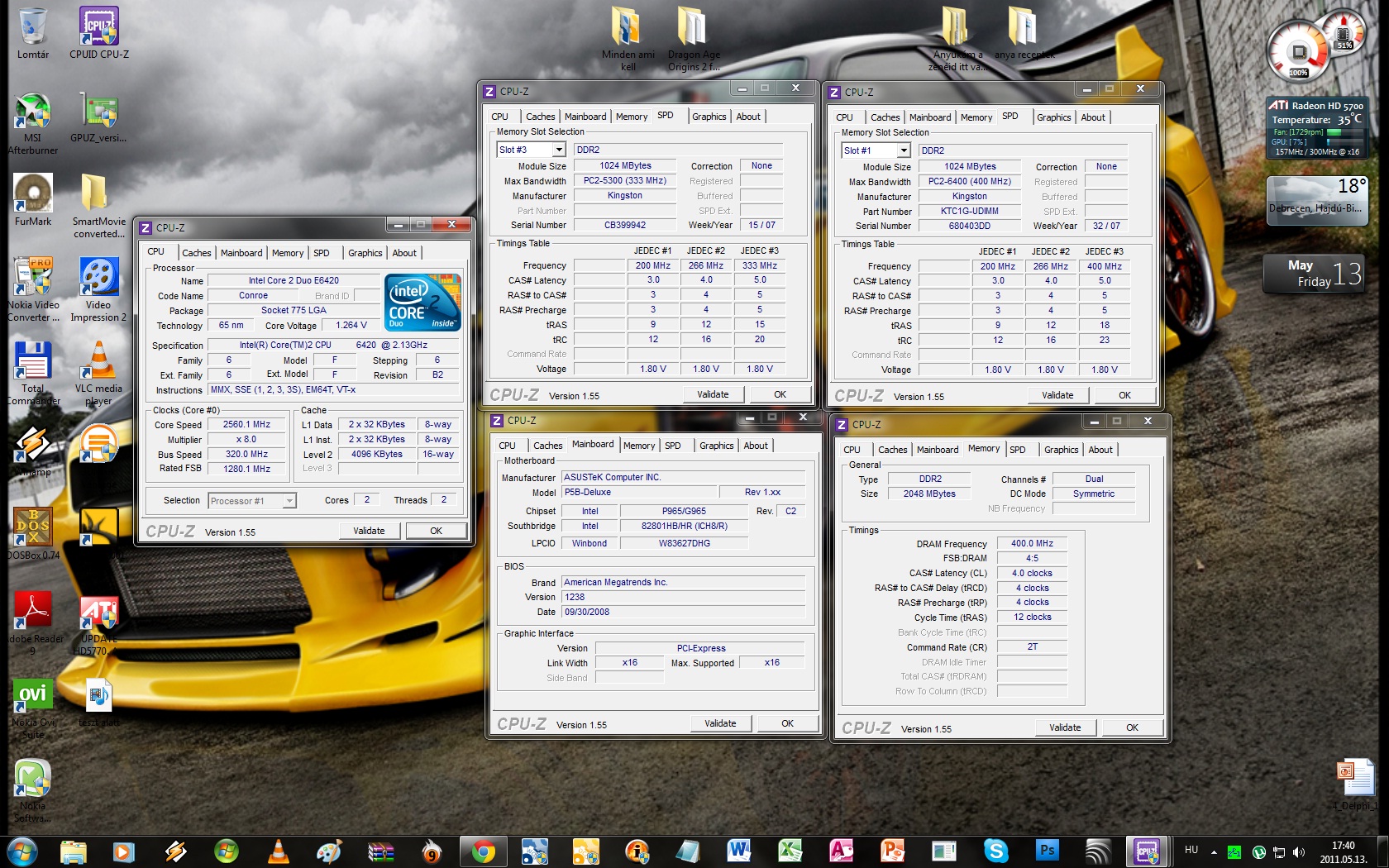Click the weather gadget showing 18°
The height and width of the screenshot is (868, 1389).
(x=1317, y=200)
